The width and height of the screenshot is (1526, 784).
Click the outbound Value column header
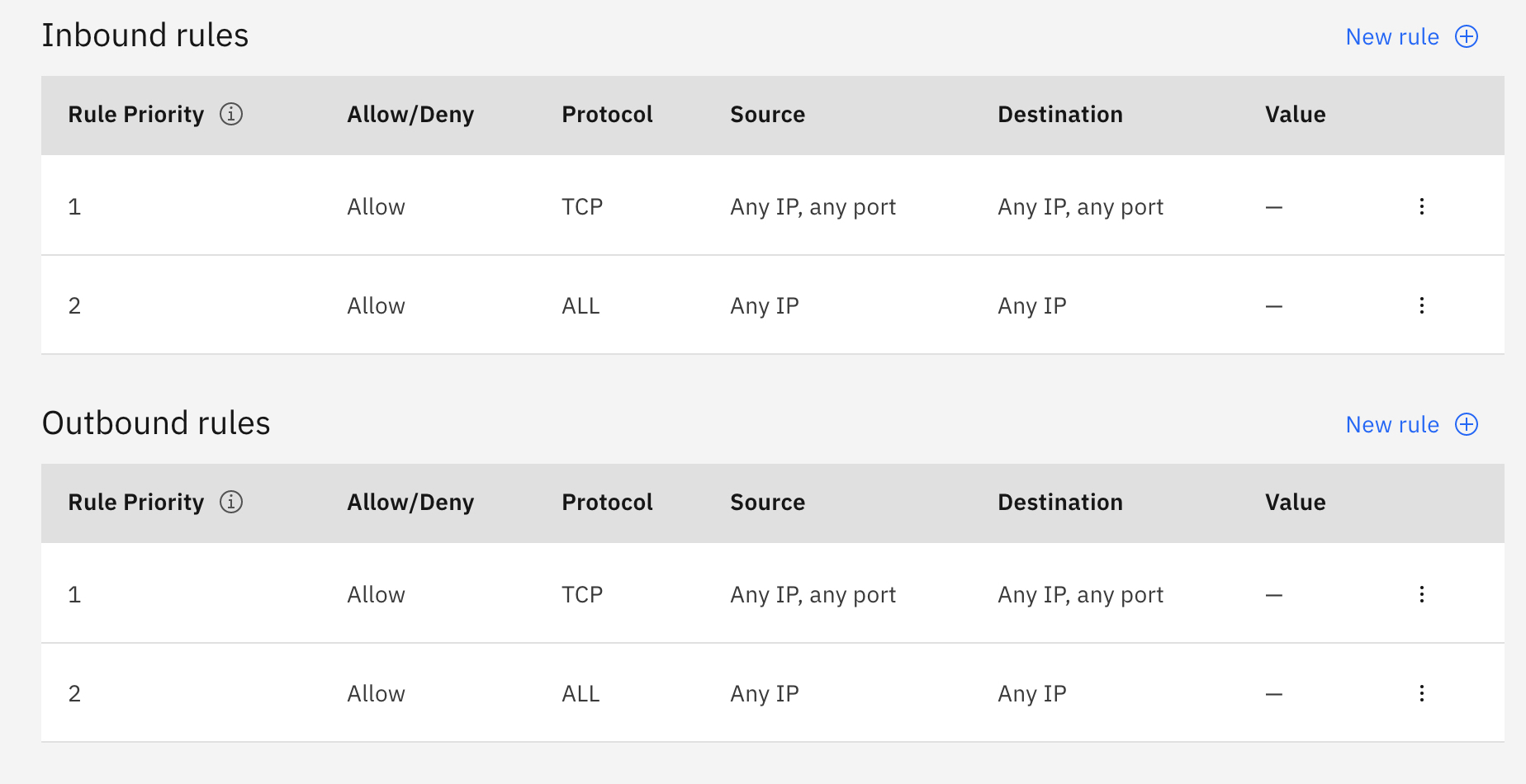point(1295,503)
